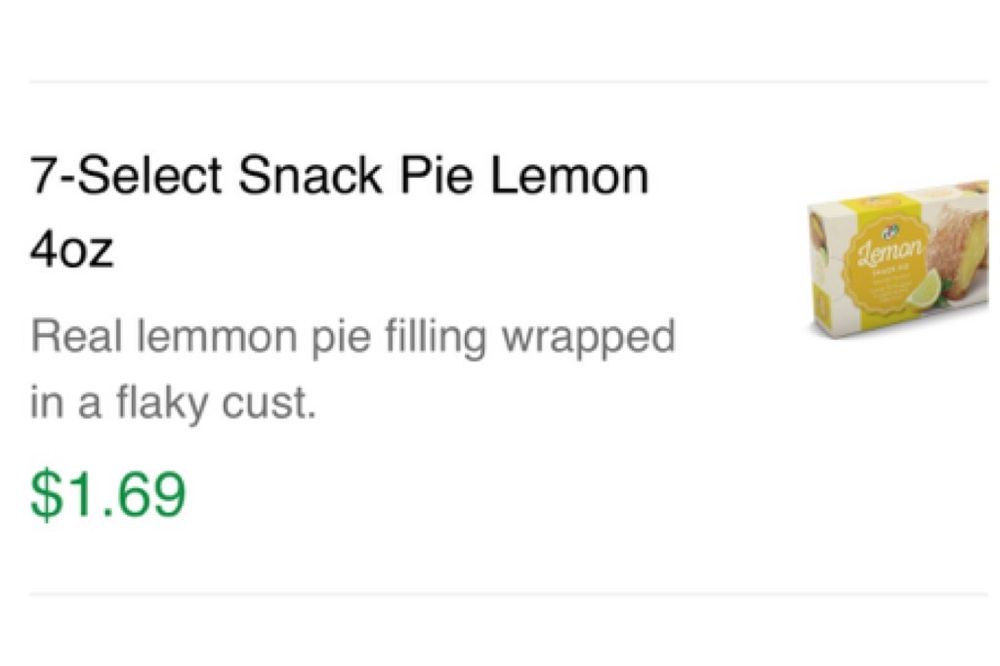Open the lemon snack pie product thumbnail

(x=898, y=260)
